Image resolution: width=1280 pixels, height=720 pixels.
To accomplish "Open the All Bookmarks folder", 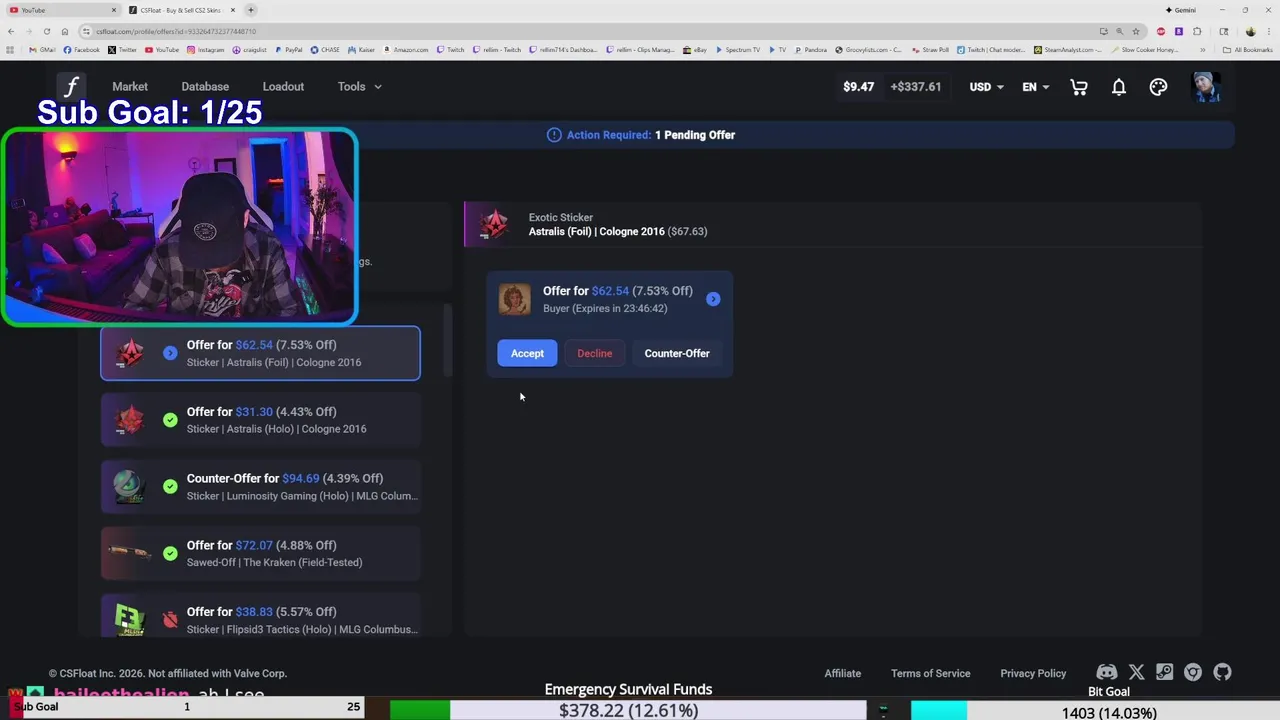I will 1247,50.
